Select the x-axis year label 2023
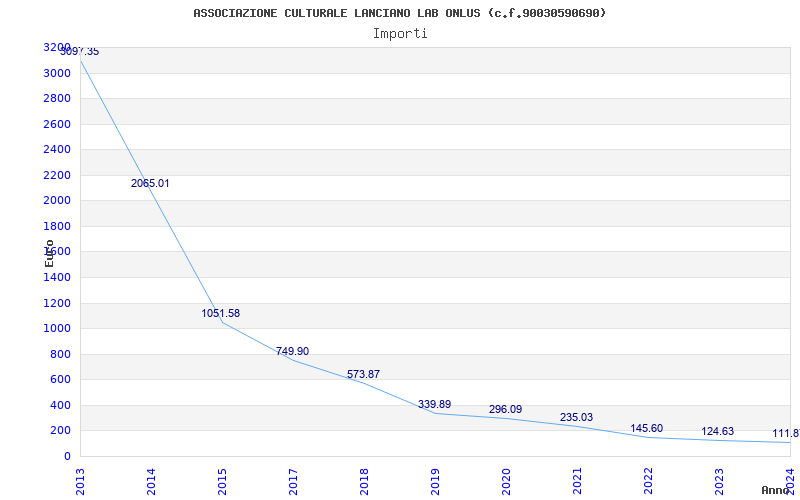This screenshot has height=500, width=800. pyautogui.click(x=718, y=482)
